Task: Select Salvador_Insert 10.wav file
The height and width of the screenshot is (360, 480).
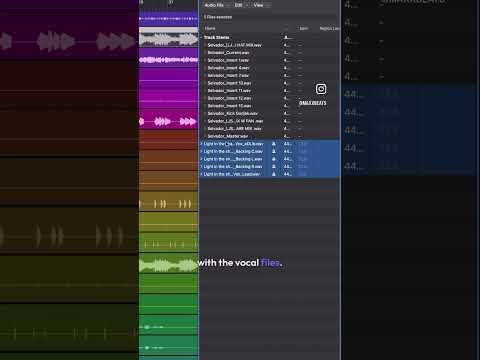Action: click(x=229, y=83)
